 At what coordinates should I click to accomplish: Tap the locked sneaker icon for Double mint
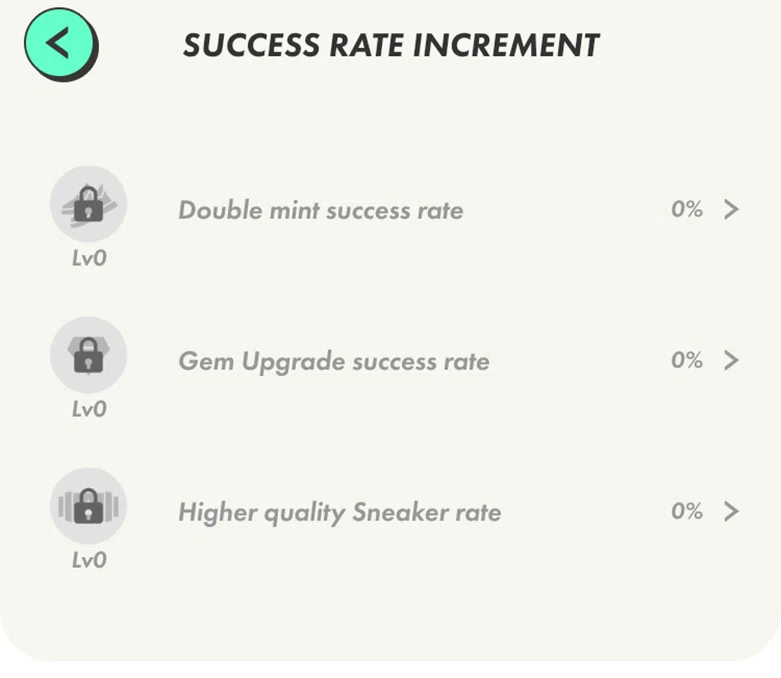point(89,204)
